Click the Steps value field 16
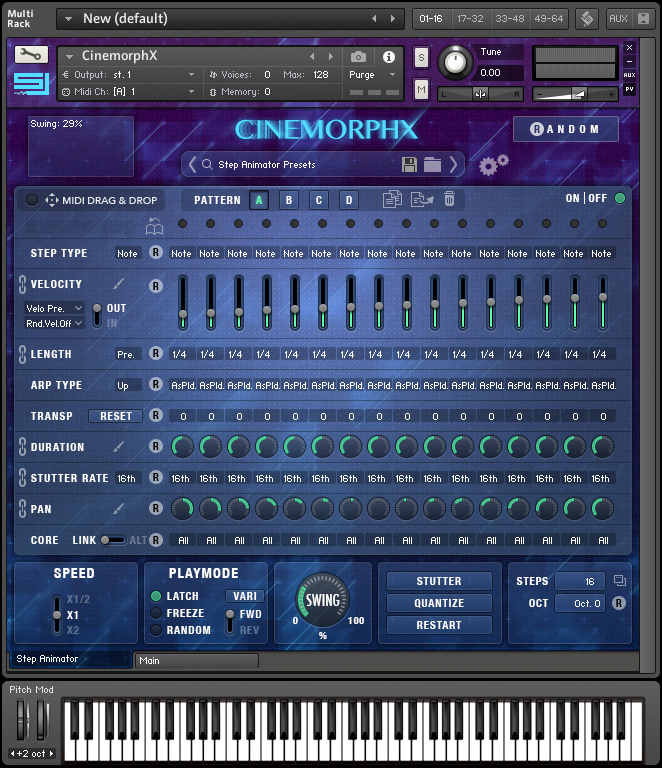Image resolution: width=662 pixels, height=768 pixels. click(580, 581)
